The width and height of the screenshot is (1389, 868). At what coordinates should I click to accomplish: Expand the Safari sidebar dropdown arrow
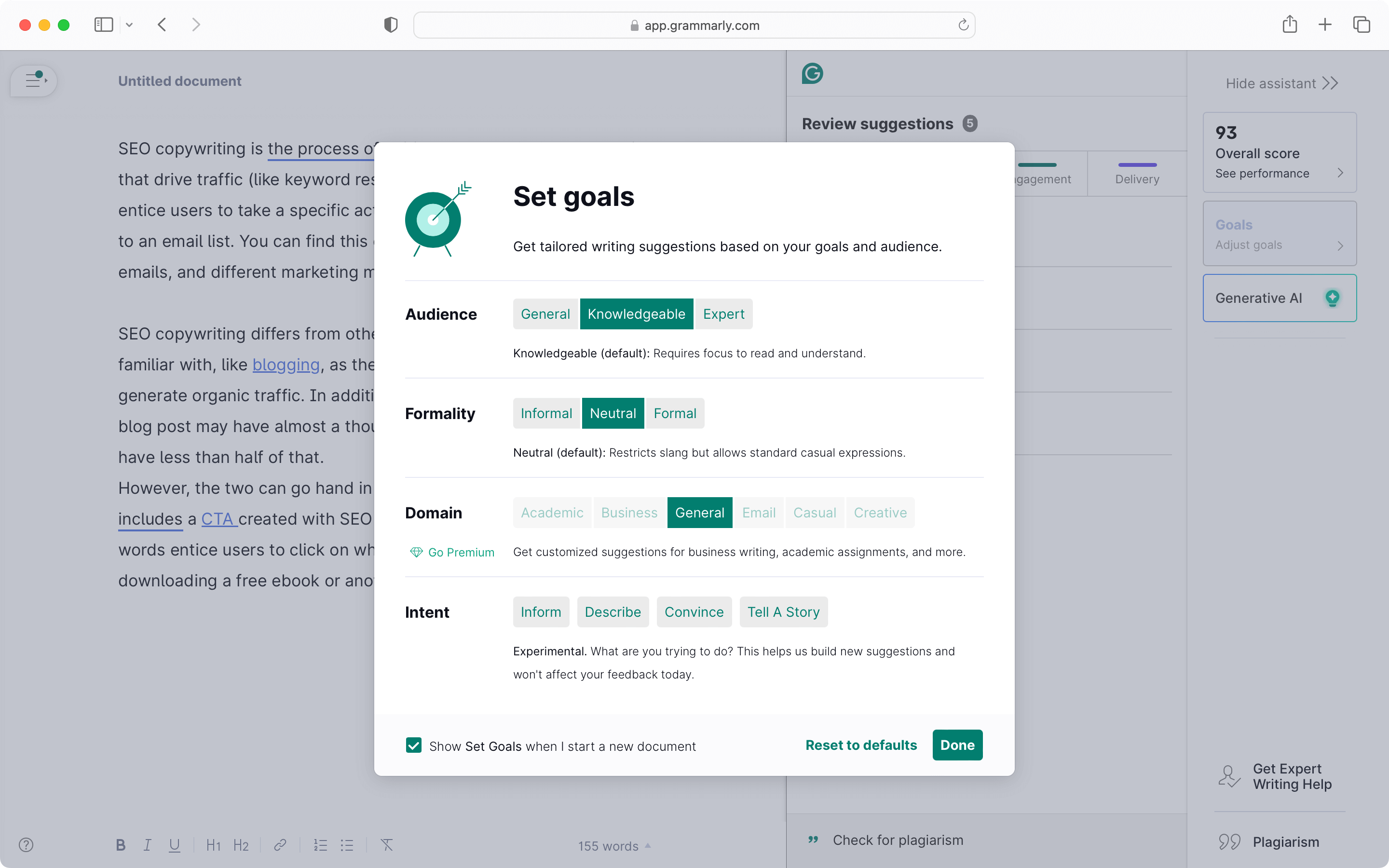pos(129,25)
